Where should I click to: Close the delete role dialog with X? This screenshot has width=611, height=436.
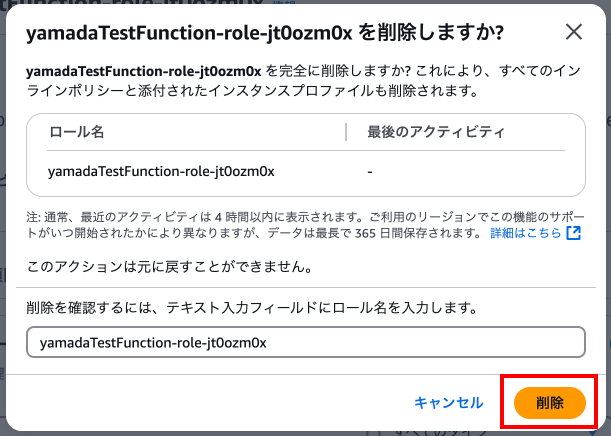coord(574,31)
